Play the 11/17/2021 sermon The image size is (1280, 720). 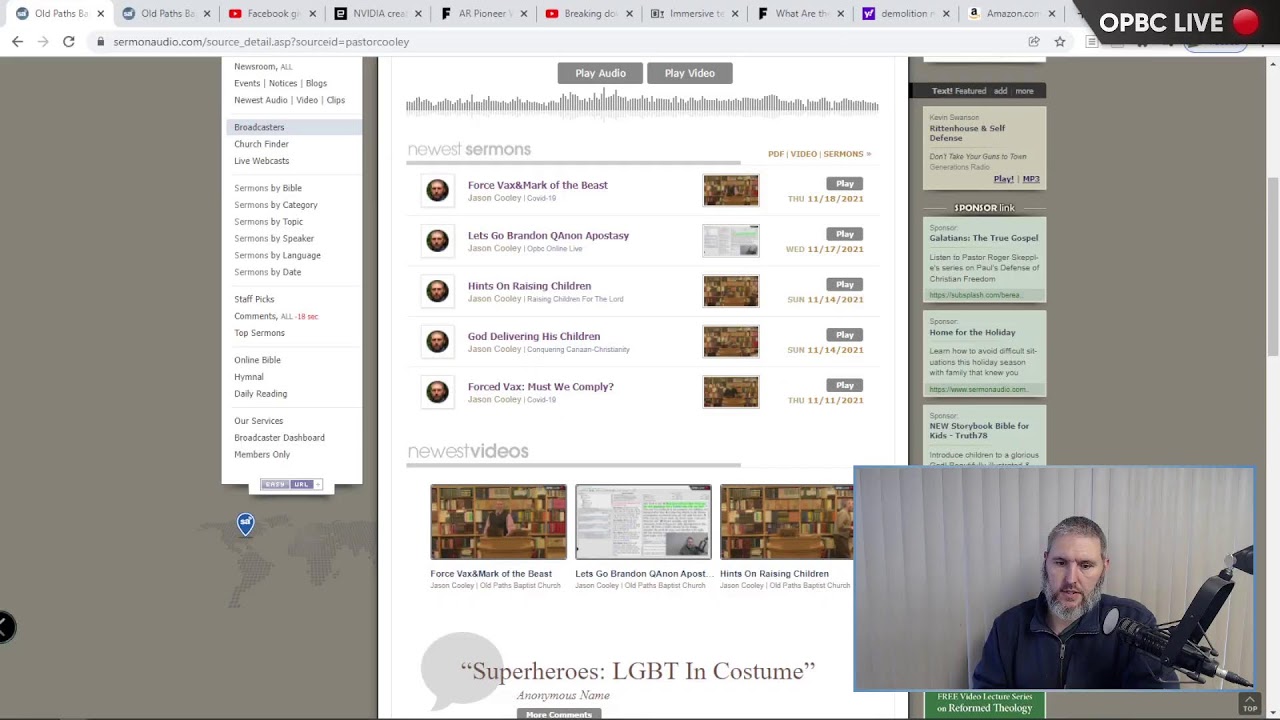coord(845,234)
